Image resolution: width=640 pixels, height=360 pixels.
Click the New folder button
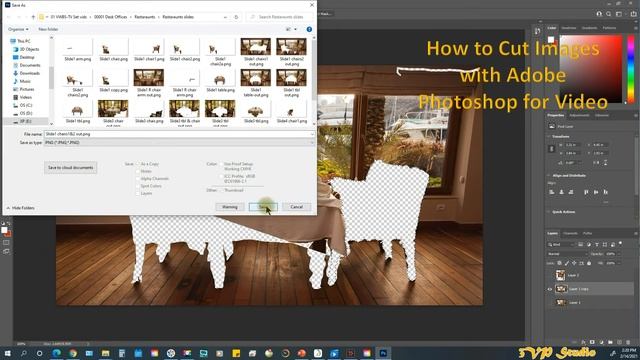[48, 29]
